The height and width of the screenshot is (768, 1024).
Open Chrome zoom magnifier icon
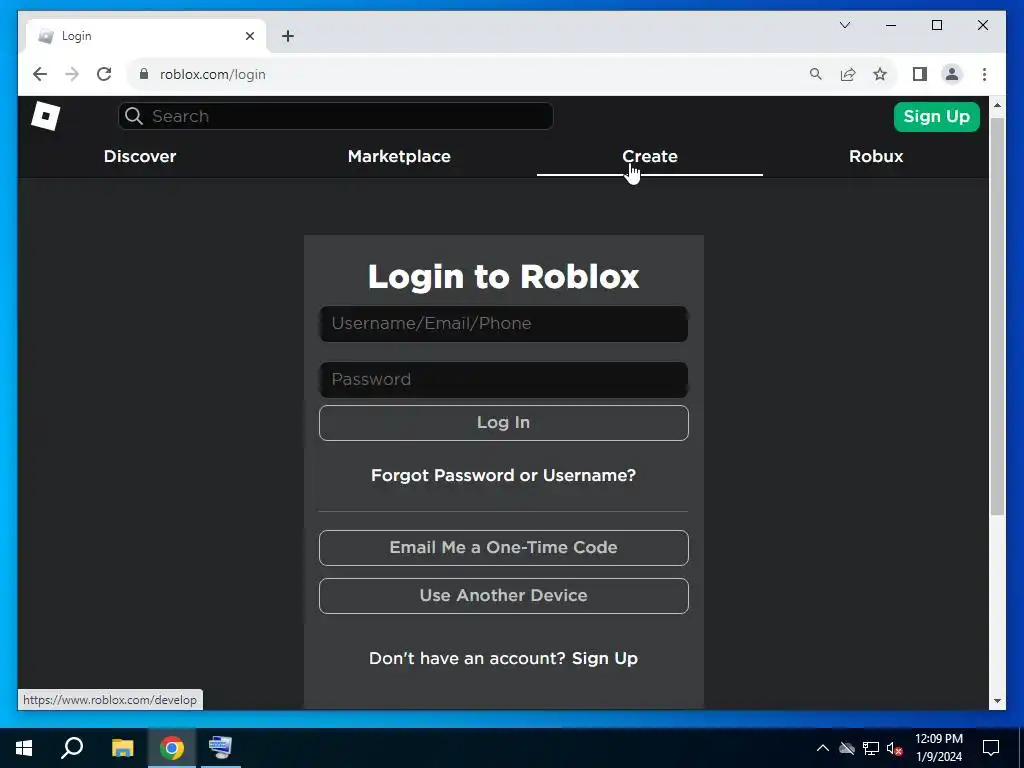click(816, 74)
